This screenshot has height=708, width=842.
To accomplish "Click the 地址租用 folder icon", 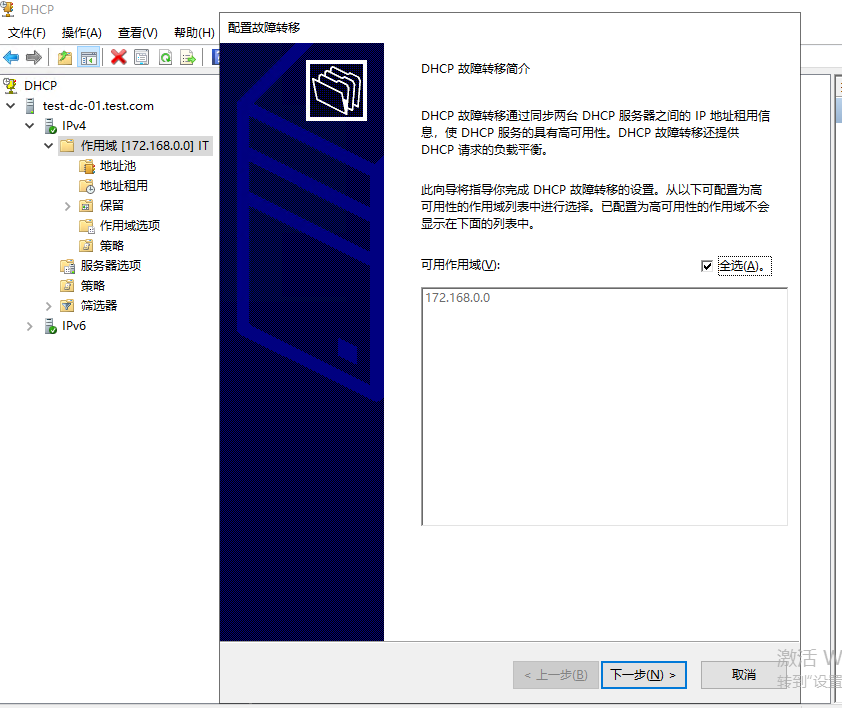I will [x=86, y=186].
